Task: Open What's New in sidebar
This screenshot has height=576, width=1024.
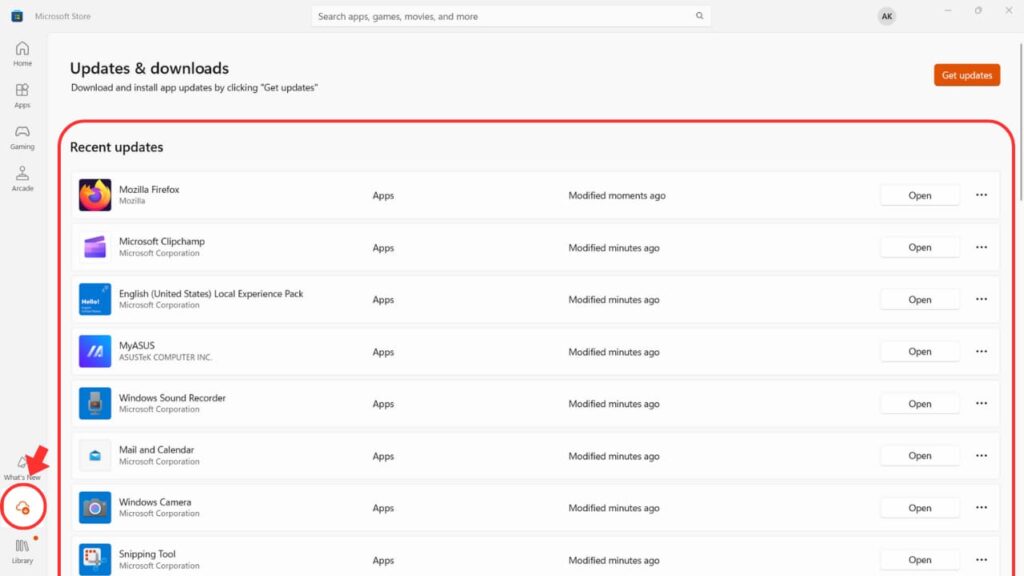Action: click(22, 468)
